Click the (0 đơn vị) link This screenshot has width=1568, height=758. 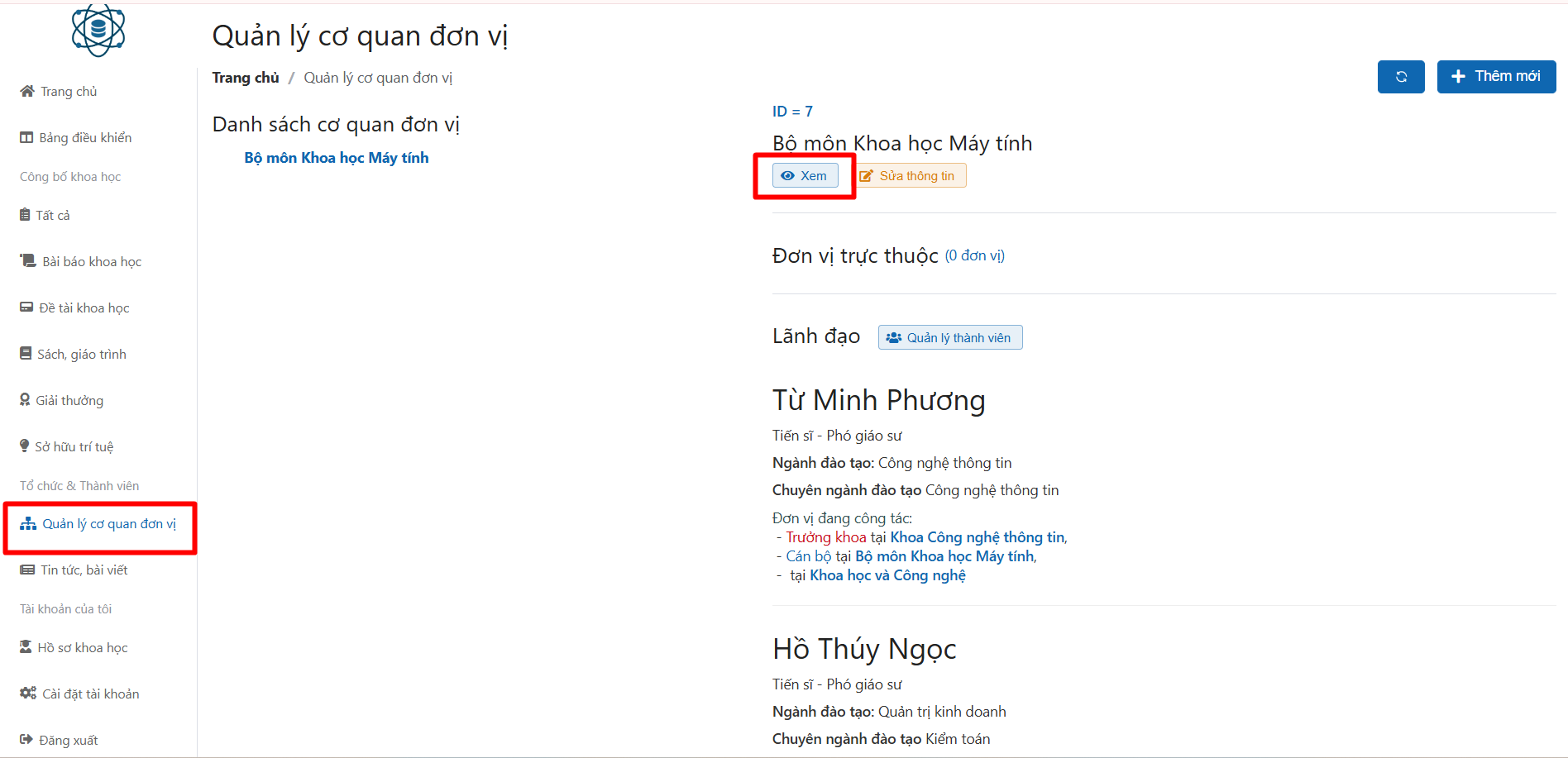[x=975, y=255]
